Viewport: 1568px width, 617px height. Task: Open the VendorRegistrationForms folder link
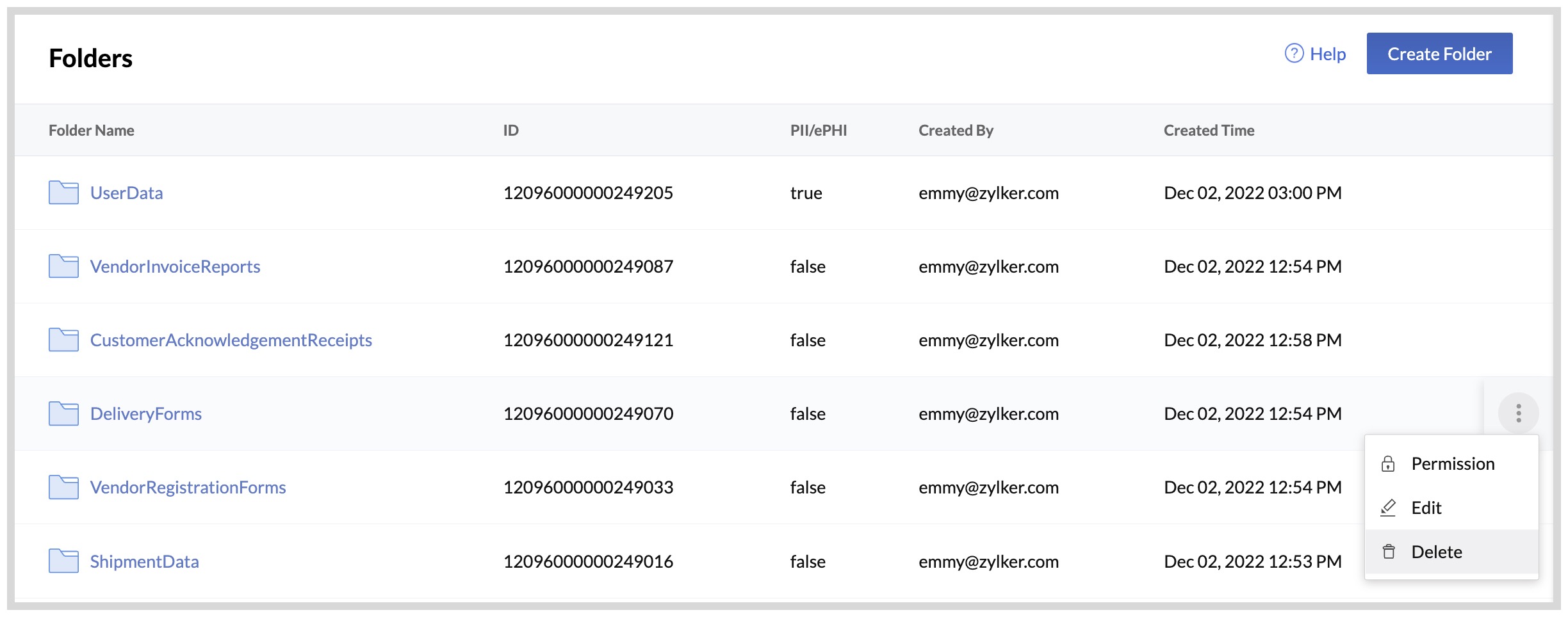(x=188, y=487)
